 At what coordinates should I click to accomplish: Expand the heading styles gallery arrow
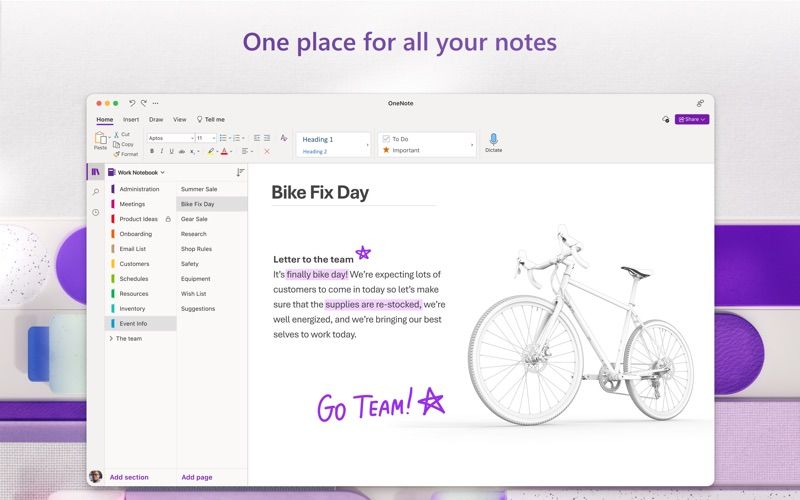tap(367, 145)
